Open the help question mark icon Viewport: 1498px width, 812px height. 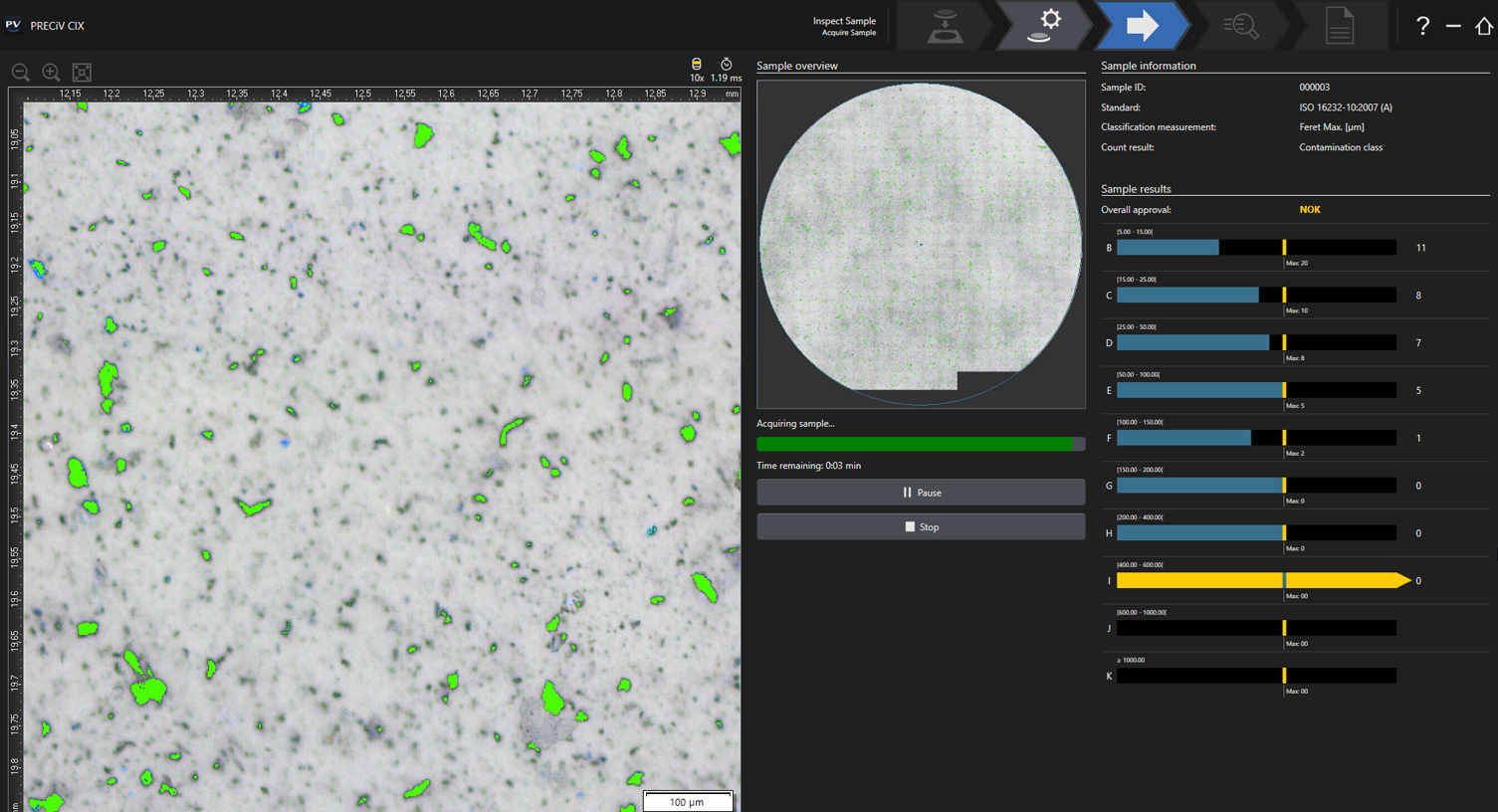pos(1422,26)
